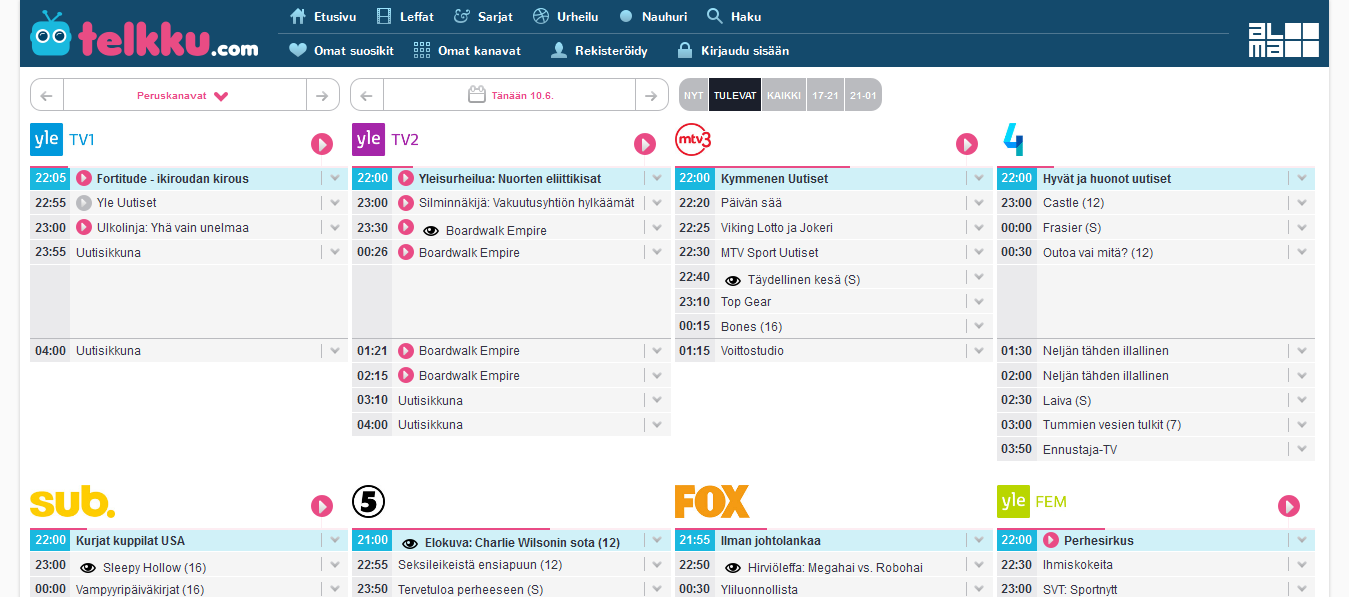
Task: Click the play button beside the FEM channel
Action: (x=1289, y=507)
